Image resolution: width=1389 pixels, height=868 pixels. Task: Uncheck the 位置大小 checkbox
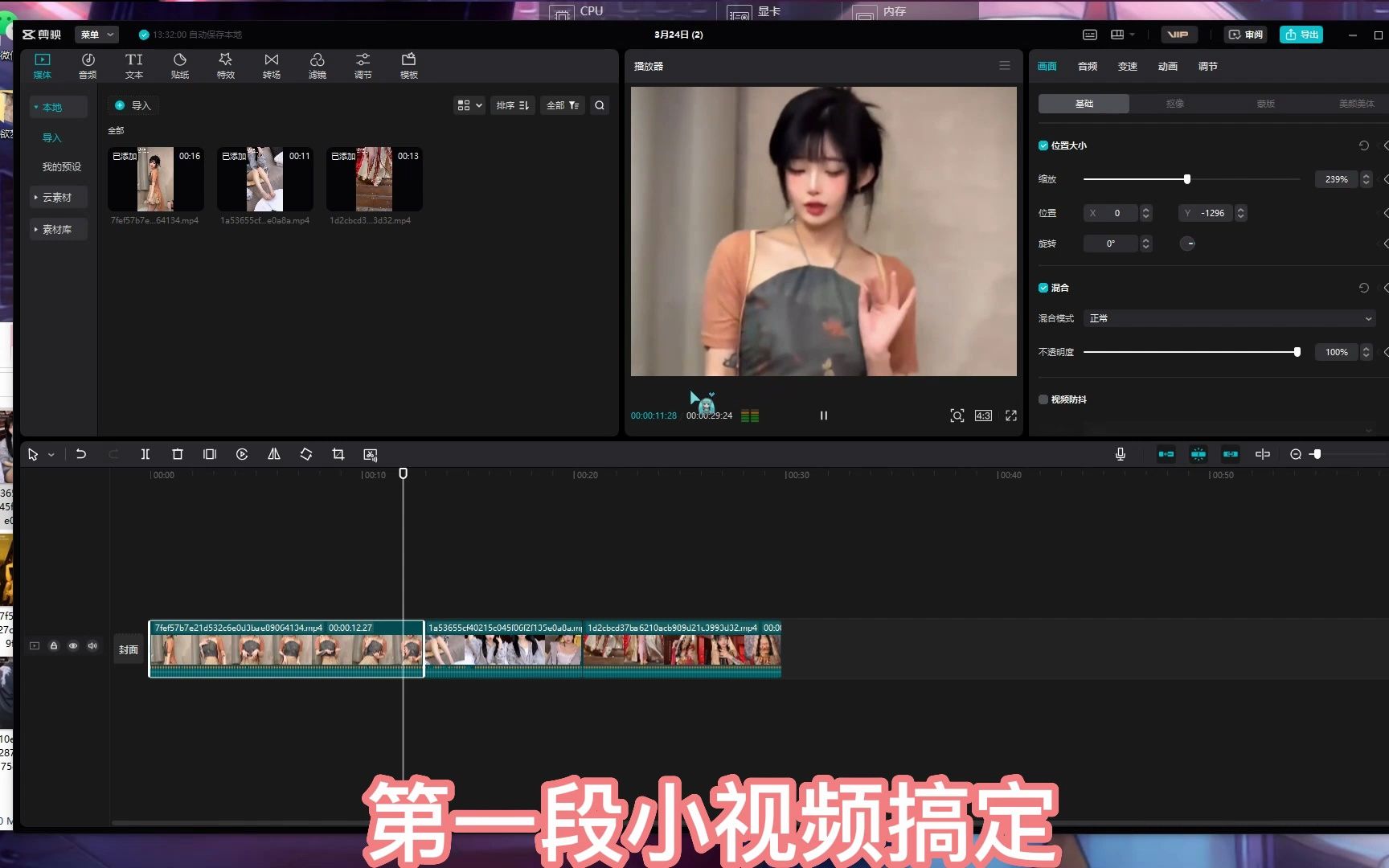click(x=1043, y=145)
